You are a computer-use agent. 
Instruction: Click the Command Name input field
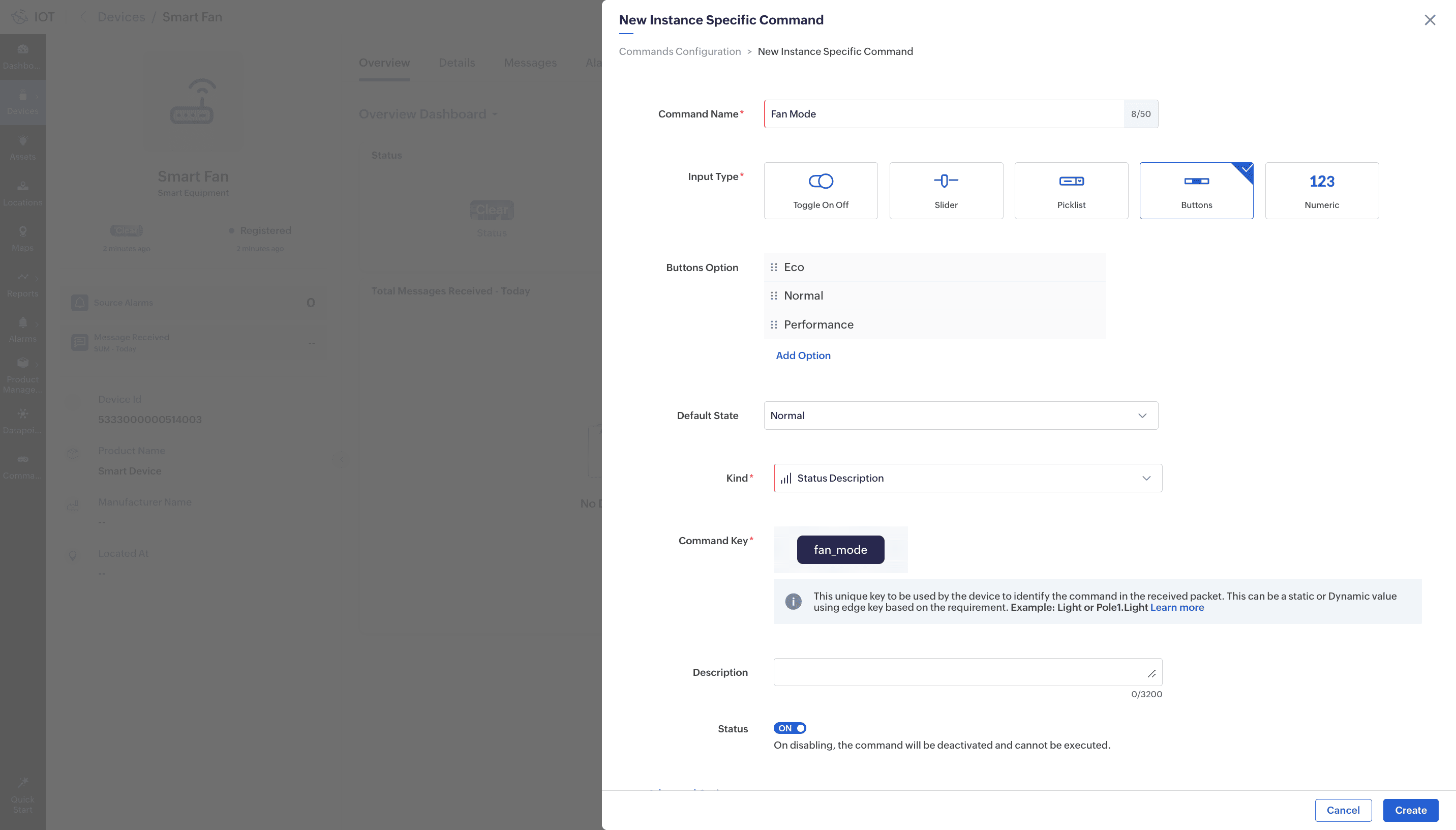tap(944, 114)
